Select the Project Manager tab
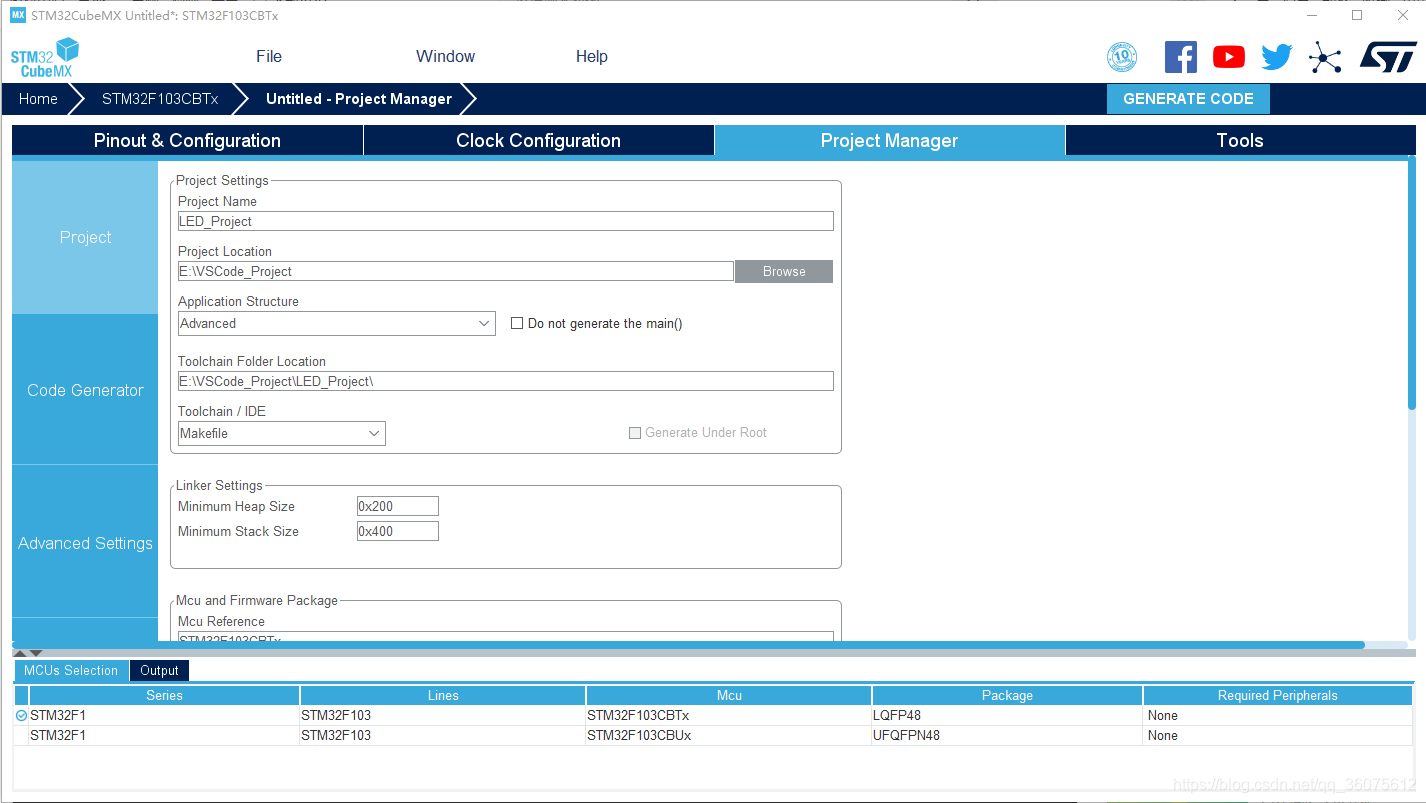 tap(889, 140)
